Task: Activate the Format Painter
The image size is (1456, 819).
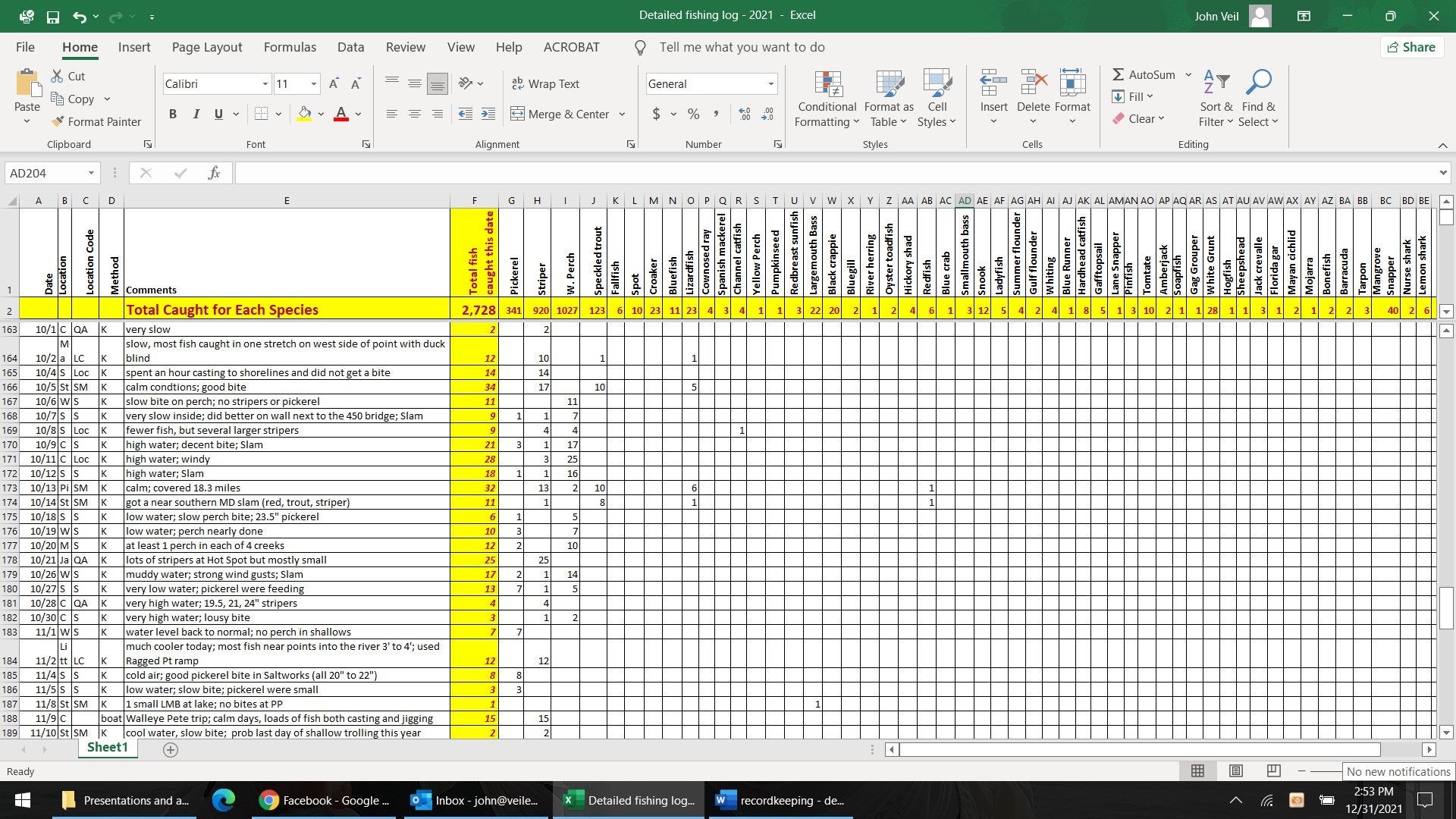Action: tap(96, 121)
